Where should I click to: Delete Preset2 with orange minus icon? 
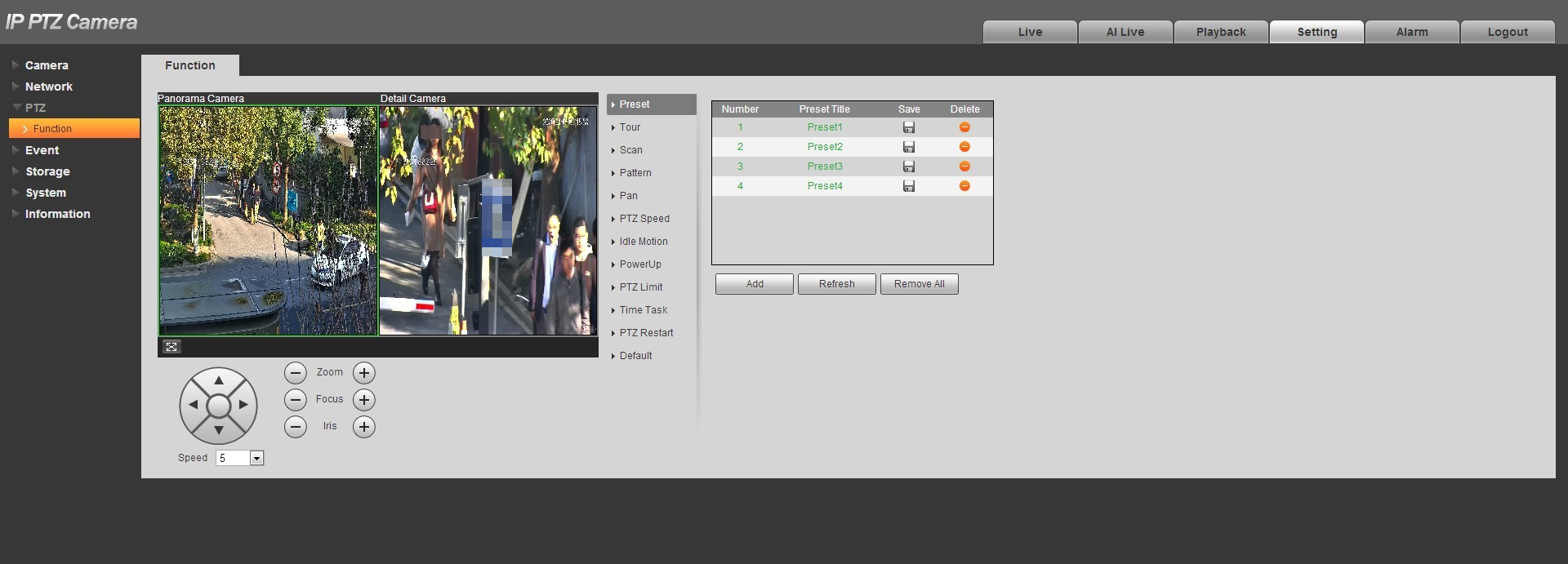(x=964, y=147)
